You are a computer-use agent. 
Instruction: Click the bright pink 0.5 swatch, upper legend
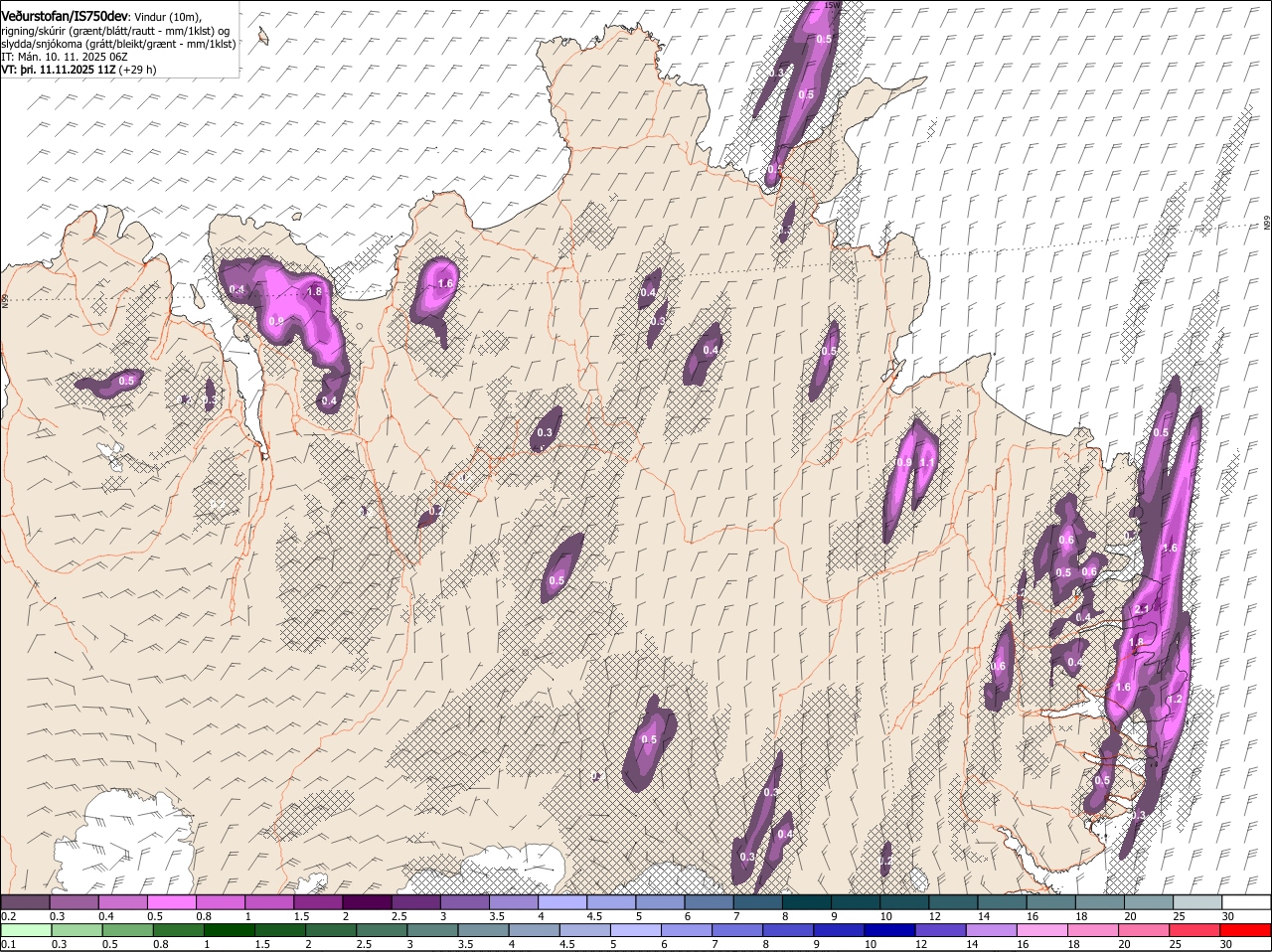[x=171, y=901]
